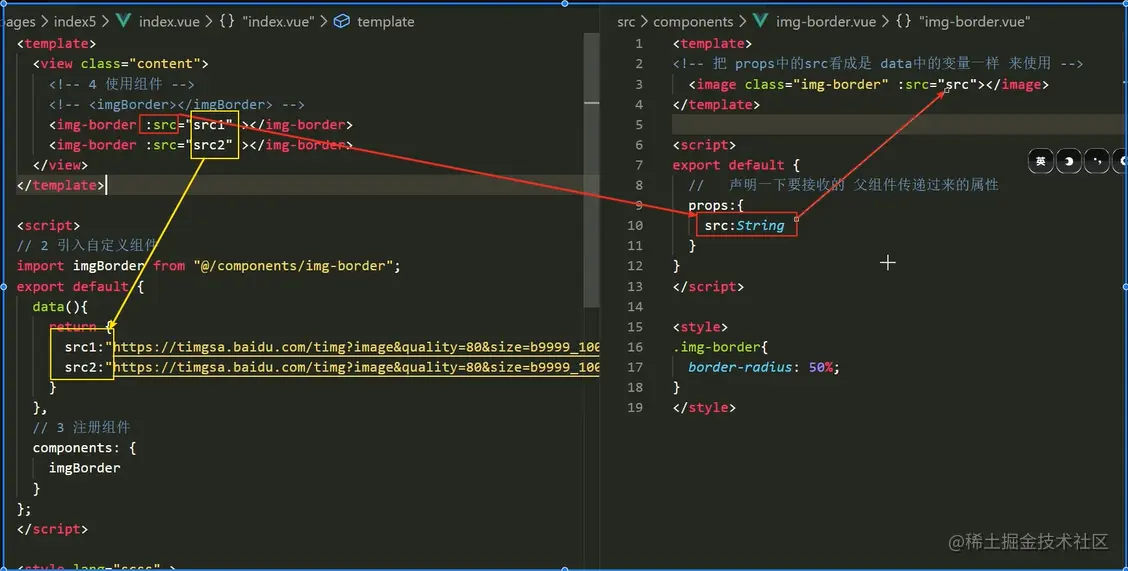Click the comment "2 引入自定义组件"

87,245
